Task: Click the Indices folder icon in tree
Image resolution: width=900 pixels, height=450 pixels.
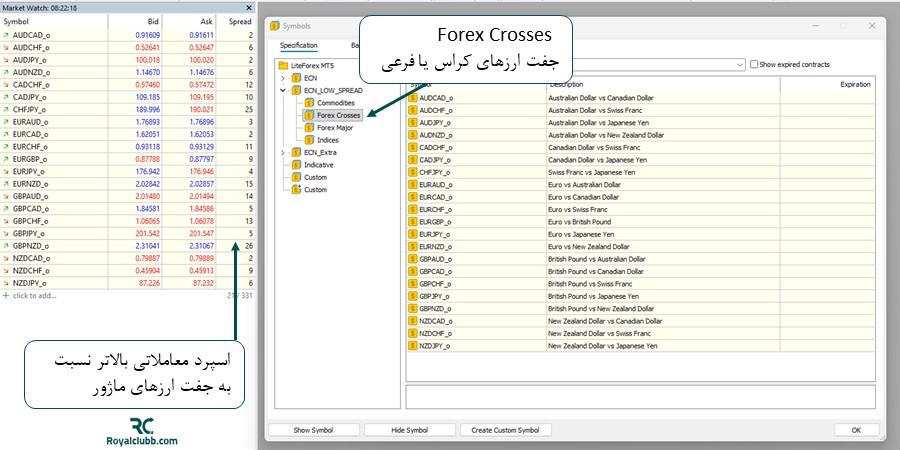Action: (x=309, y=140)
